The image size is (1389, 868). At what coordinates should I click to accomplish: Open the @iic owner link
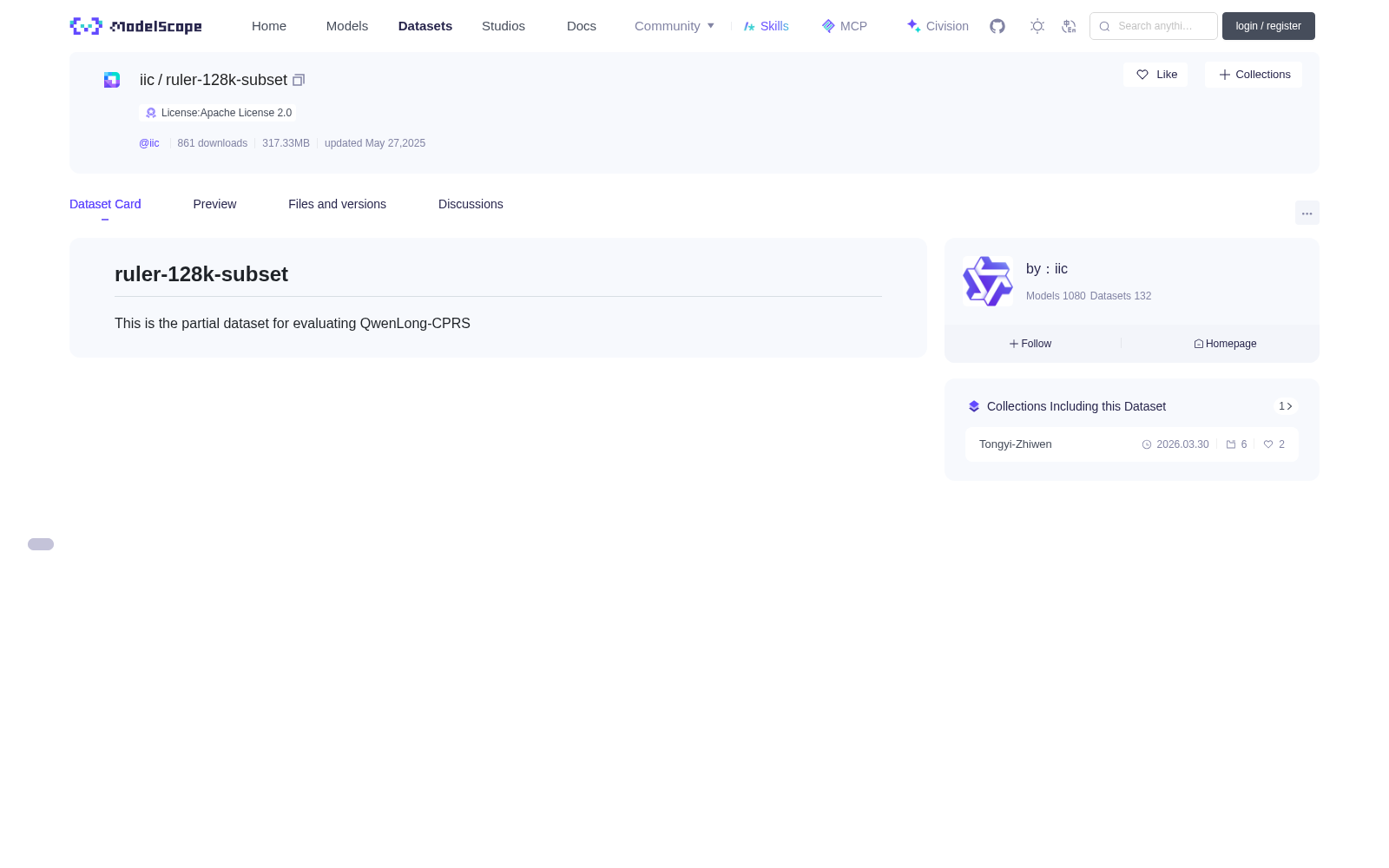(149, 143)
